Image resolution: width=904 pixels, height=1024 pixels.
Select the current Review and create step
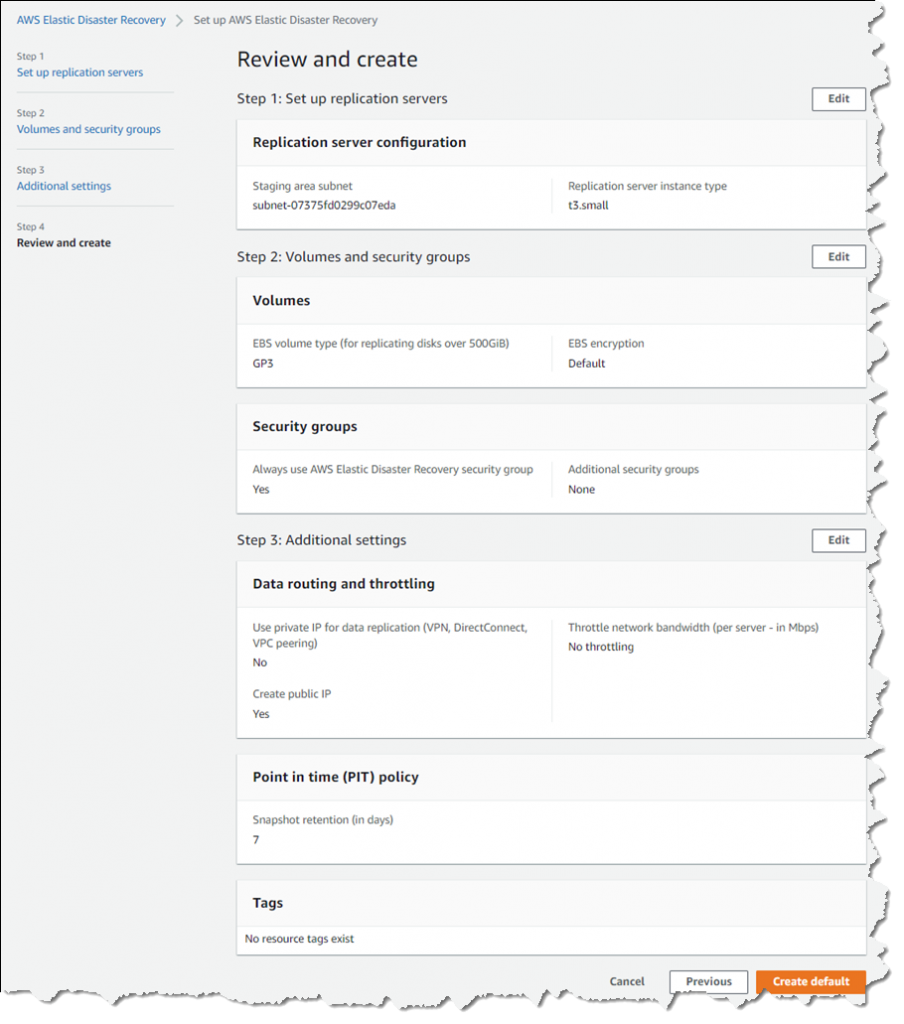point(63,243)
